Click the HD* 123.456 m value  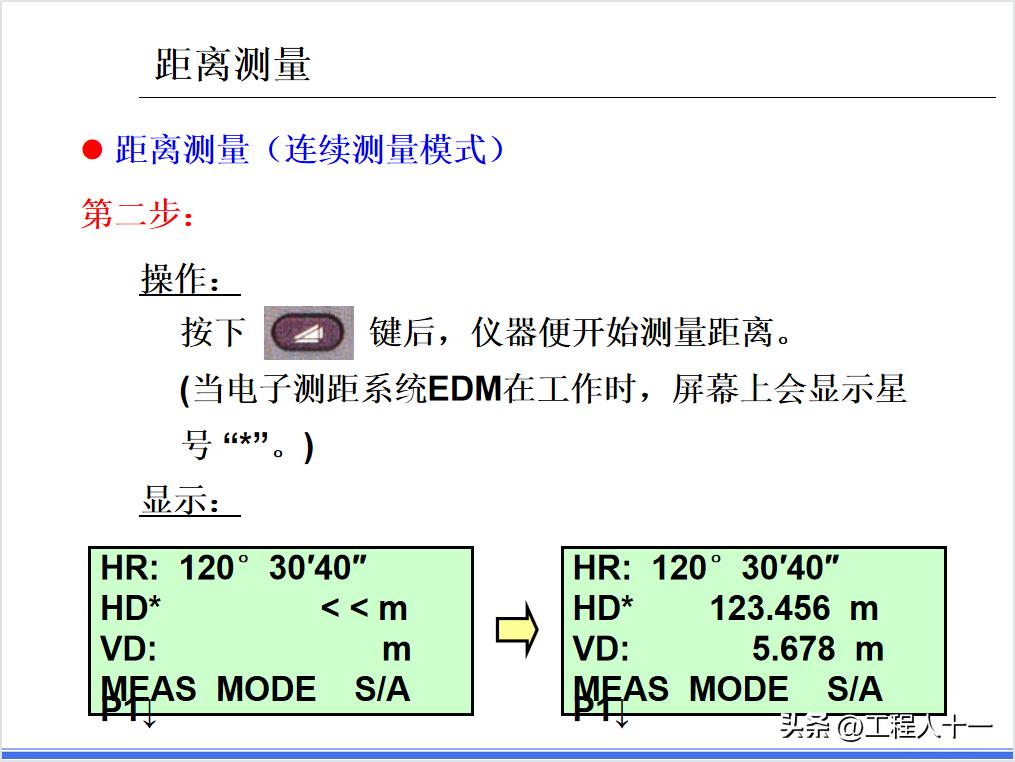(x=794, y=609)
